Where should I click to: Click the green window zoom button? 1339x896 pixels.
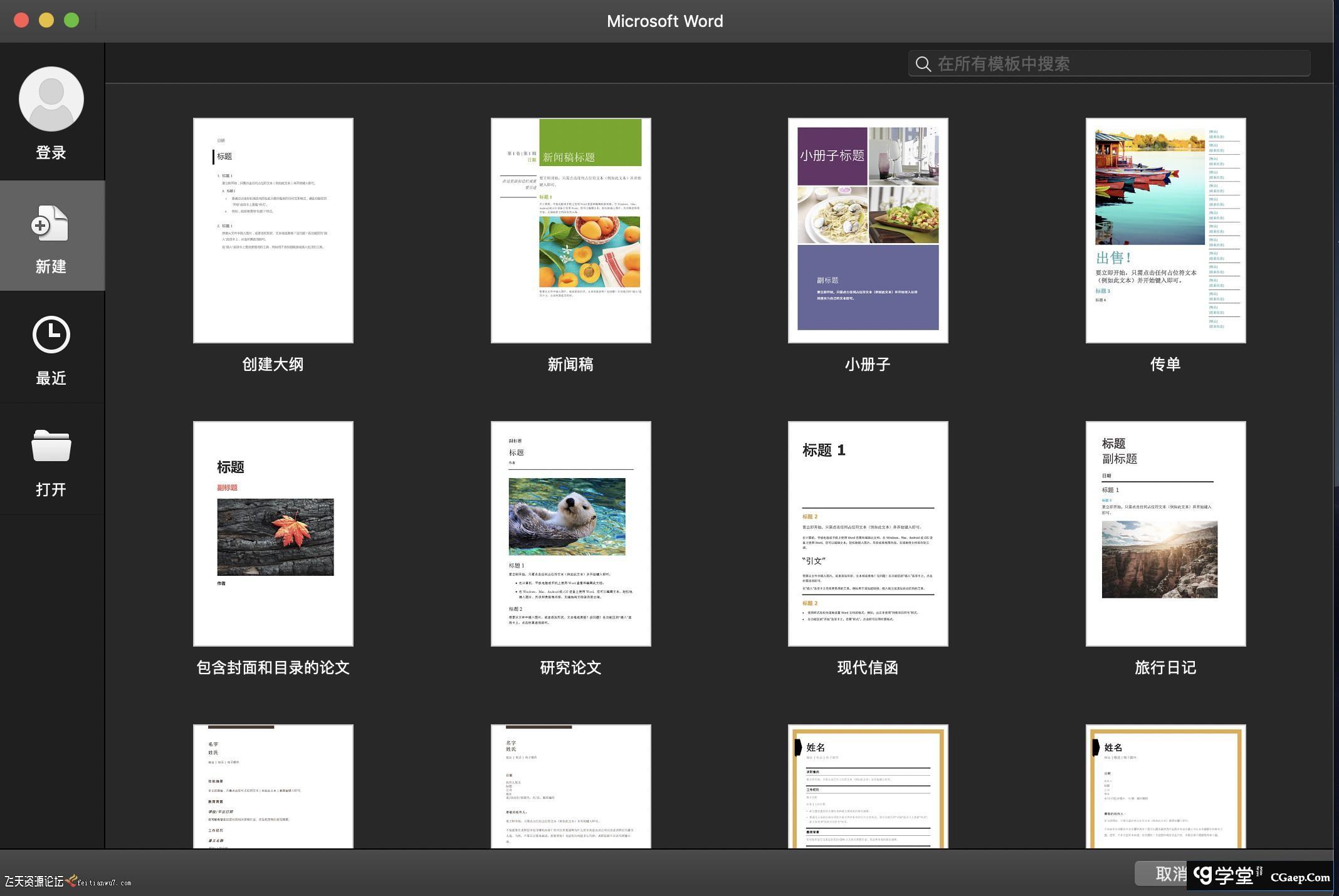coord(71,20)
